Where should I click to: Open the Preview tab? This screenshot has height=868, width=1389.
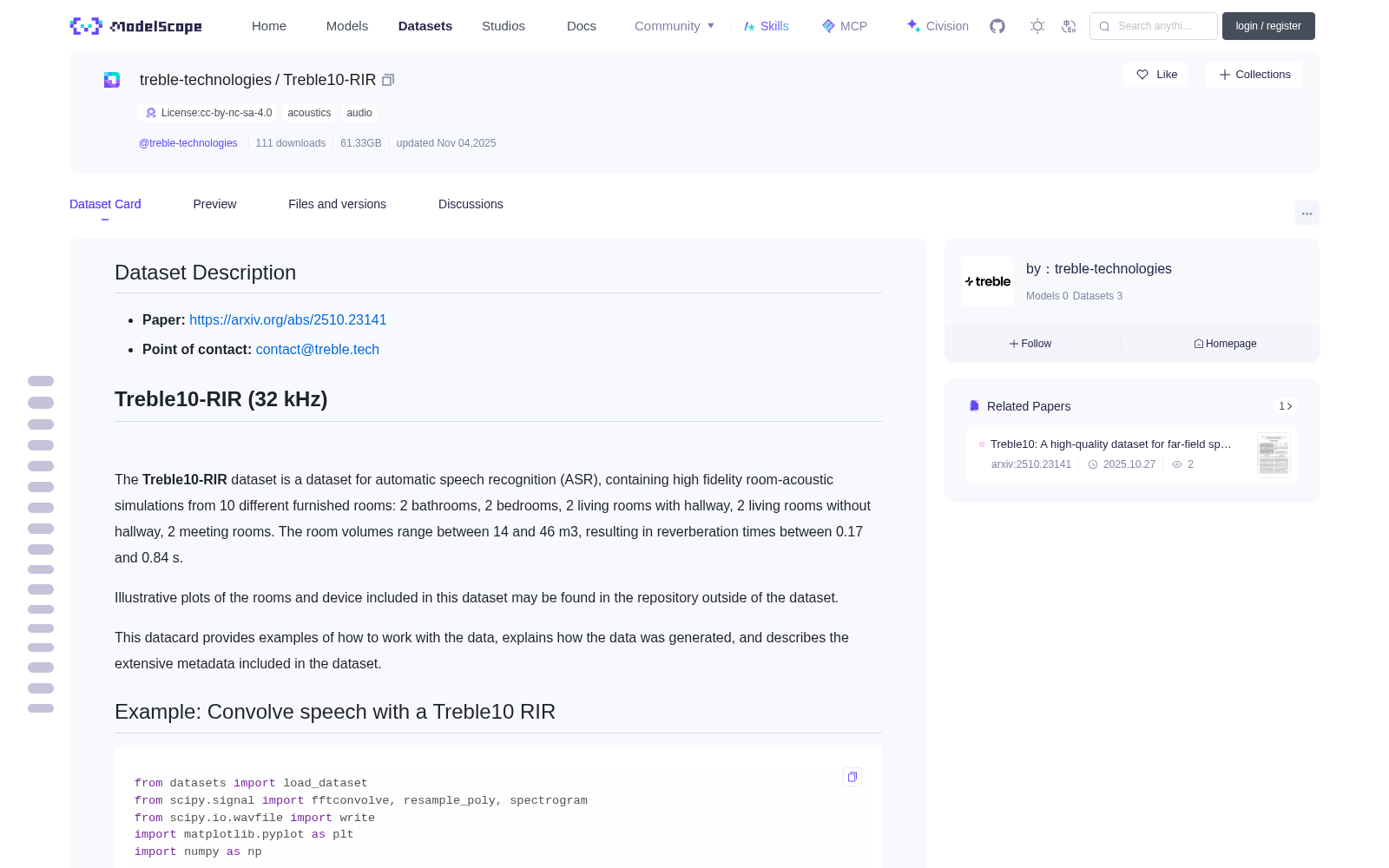coord(214,204)
